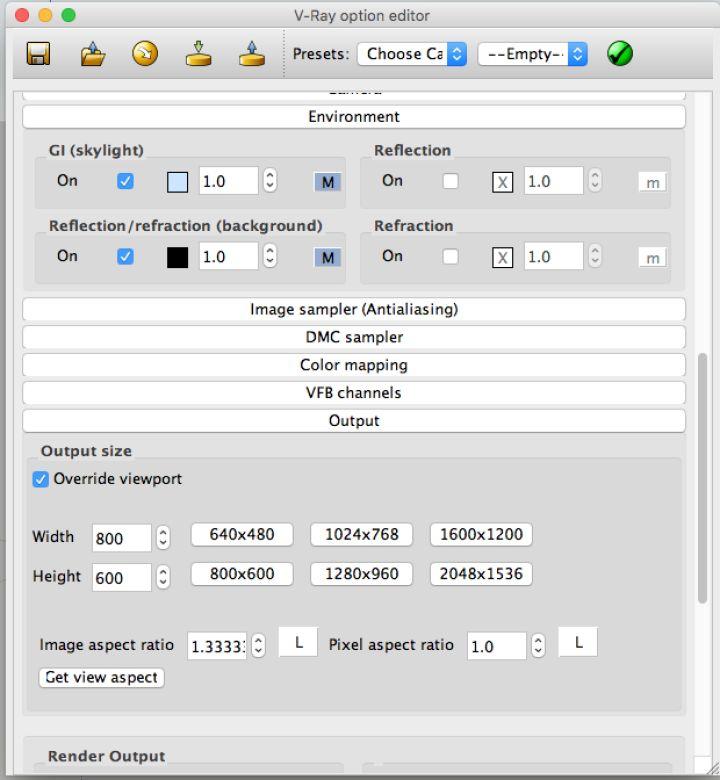The image size is (720, 780).
Task: Set resolution with 640x480 button
Action: pyautogui.click(x=242, y=535)
